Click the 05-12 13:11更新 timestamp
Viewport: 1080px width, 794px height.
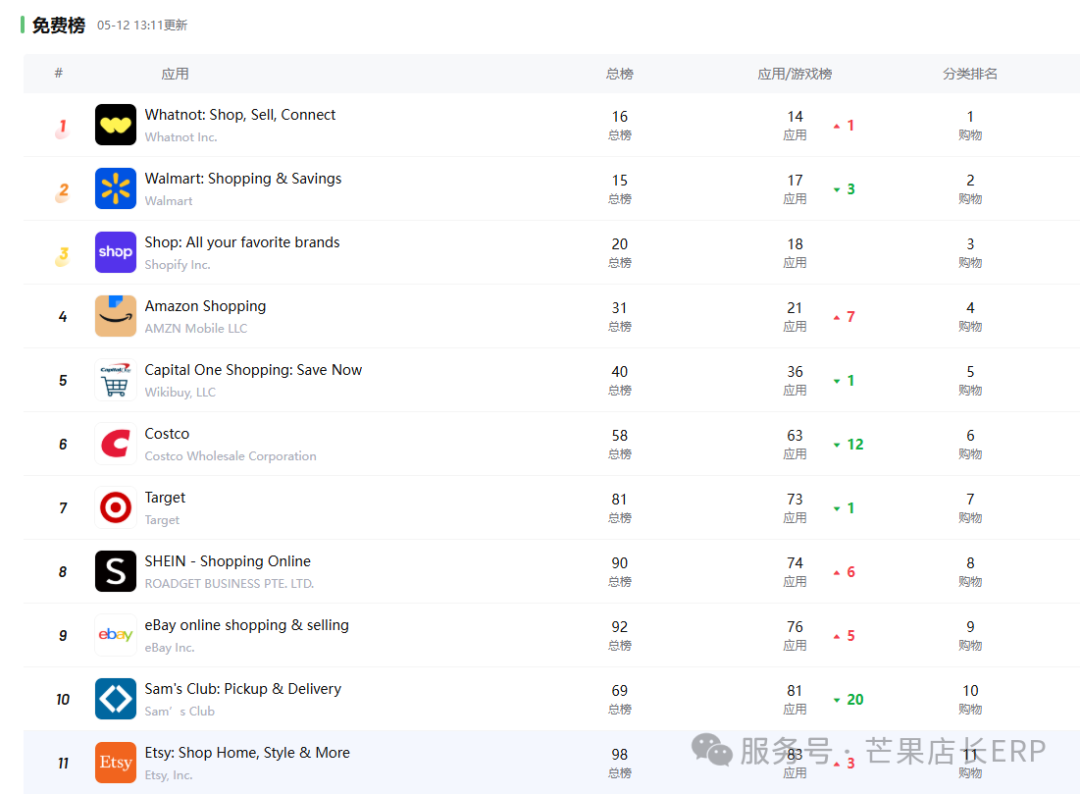[142, 25]
